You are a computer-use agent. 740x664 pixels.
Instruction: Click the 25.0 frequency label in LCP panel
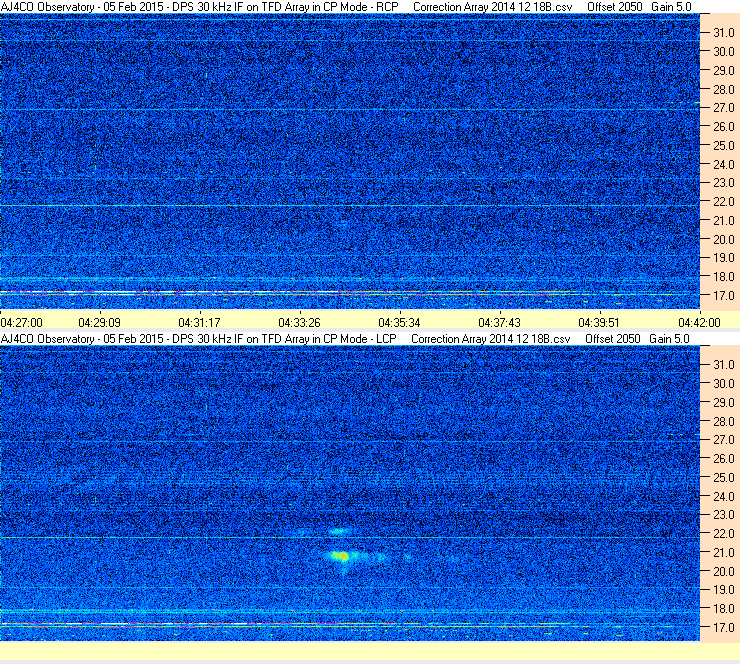click(723, 478)
